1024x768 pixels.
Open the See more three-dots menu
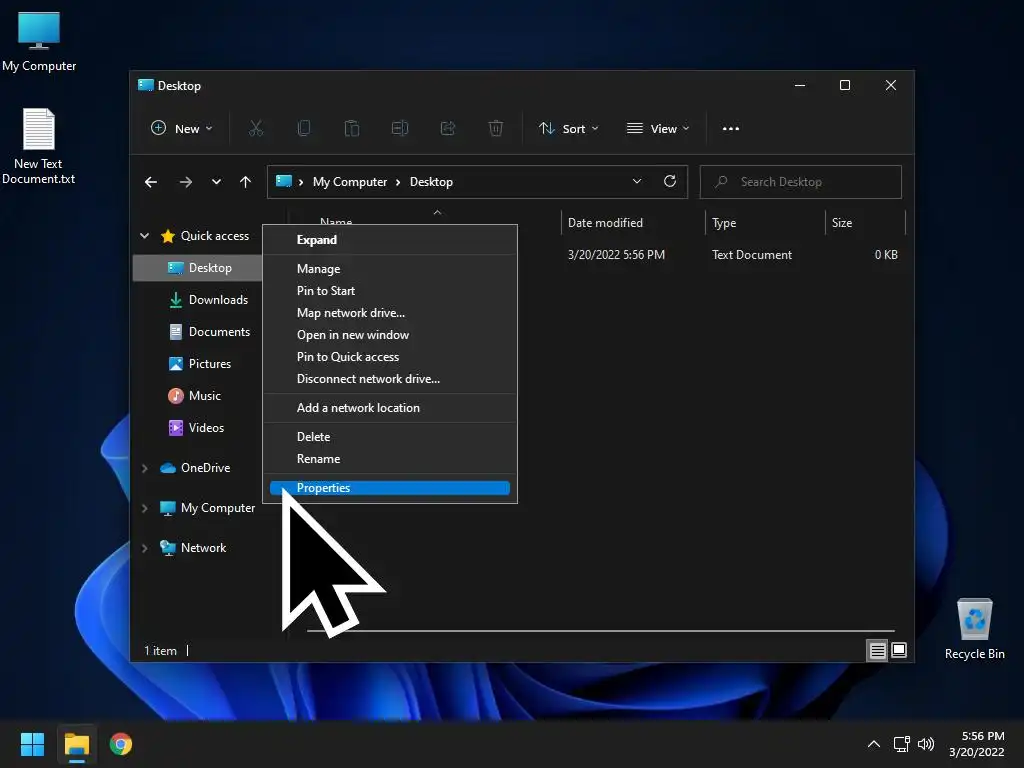click(x=731, y=129)
